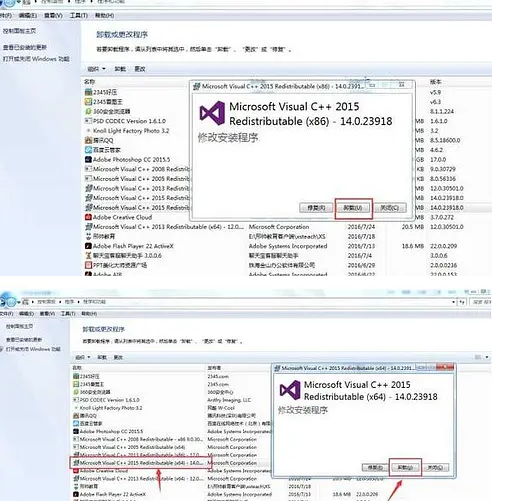Click 关闭(C) in the x86 Redistributable dialog

point(390,208)
